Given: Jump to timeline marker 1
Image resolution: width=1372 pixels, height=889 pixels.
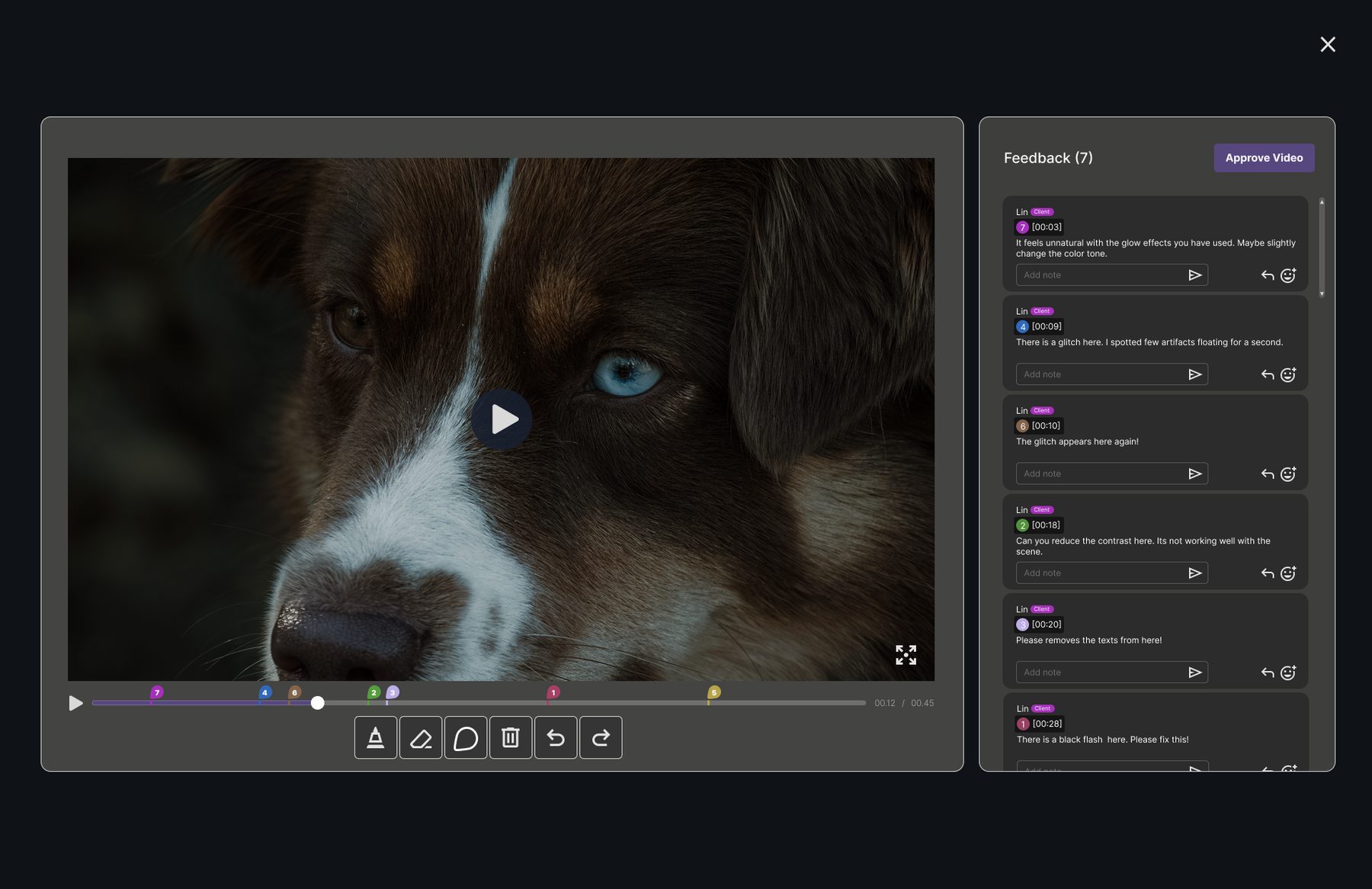Looking at the screenshot, I should 553,692.
